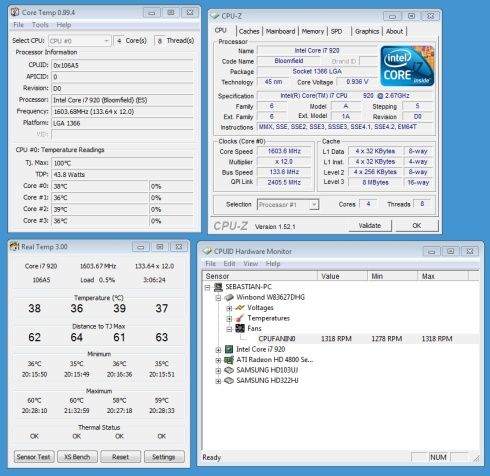
Task: Collapse the SEBASTIAN-PC tree node
Action: pyautogui.click(x=208, y=287)
